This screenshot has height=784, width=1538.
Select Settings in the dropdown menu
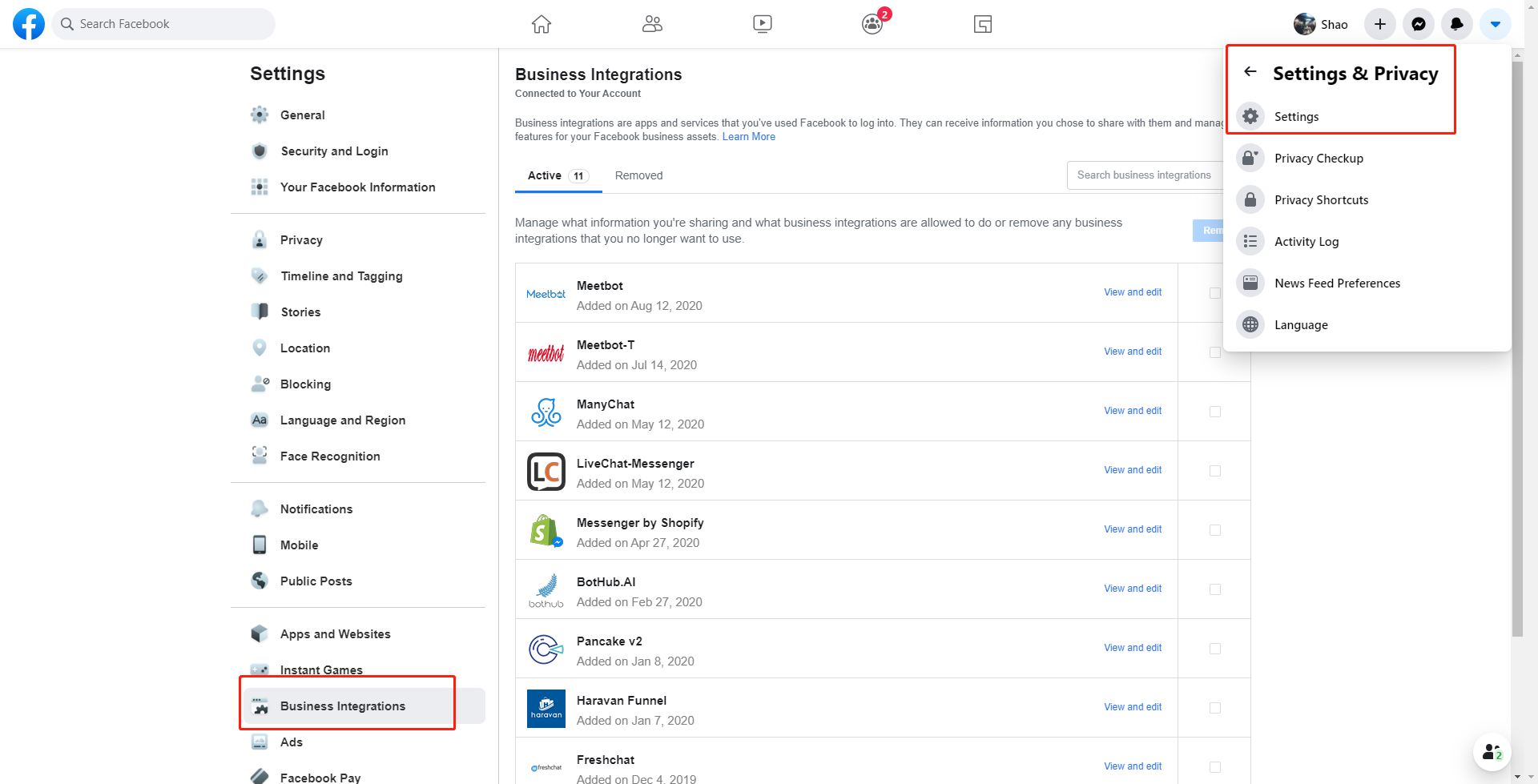pos(1366,116)
